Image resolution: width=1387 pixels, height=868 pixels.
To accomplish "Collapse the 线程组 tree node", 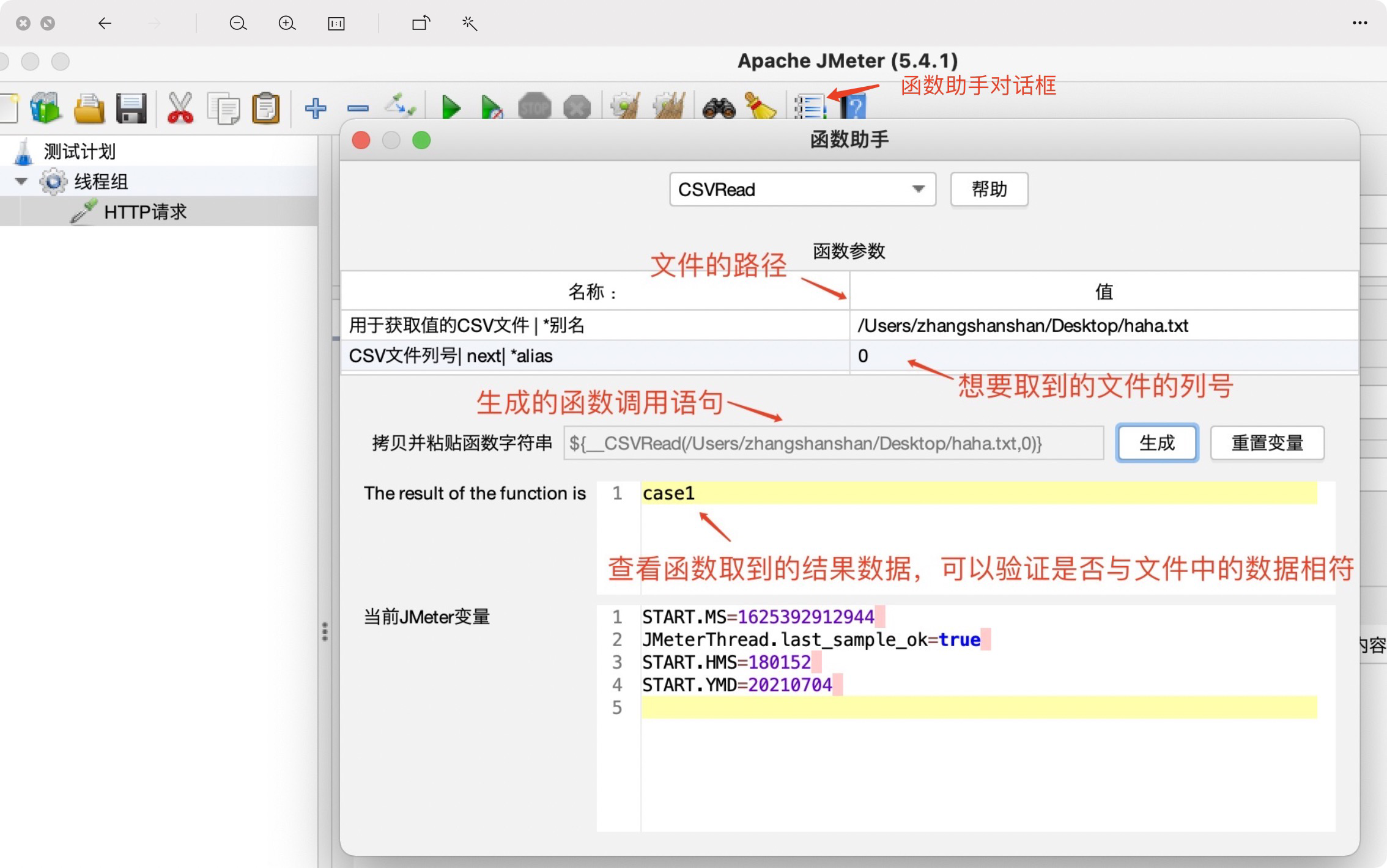I will pos(20,181).
